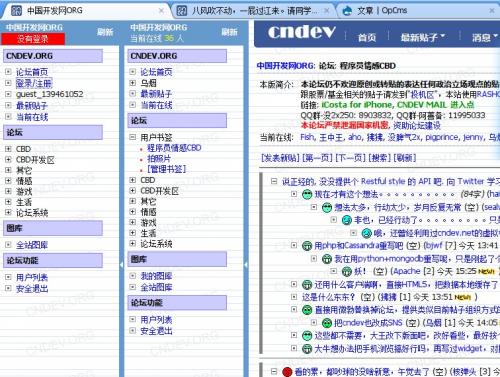Viewport: 500px width, 377px height.
Task: Click the favicon on 中国开发网ORG browser tab
Action: click(16, 11)
